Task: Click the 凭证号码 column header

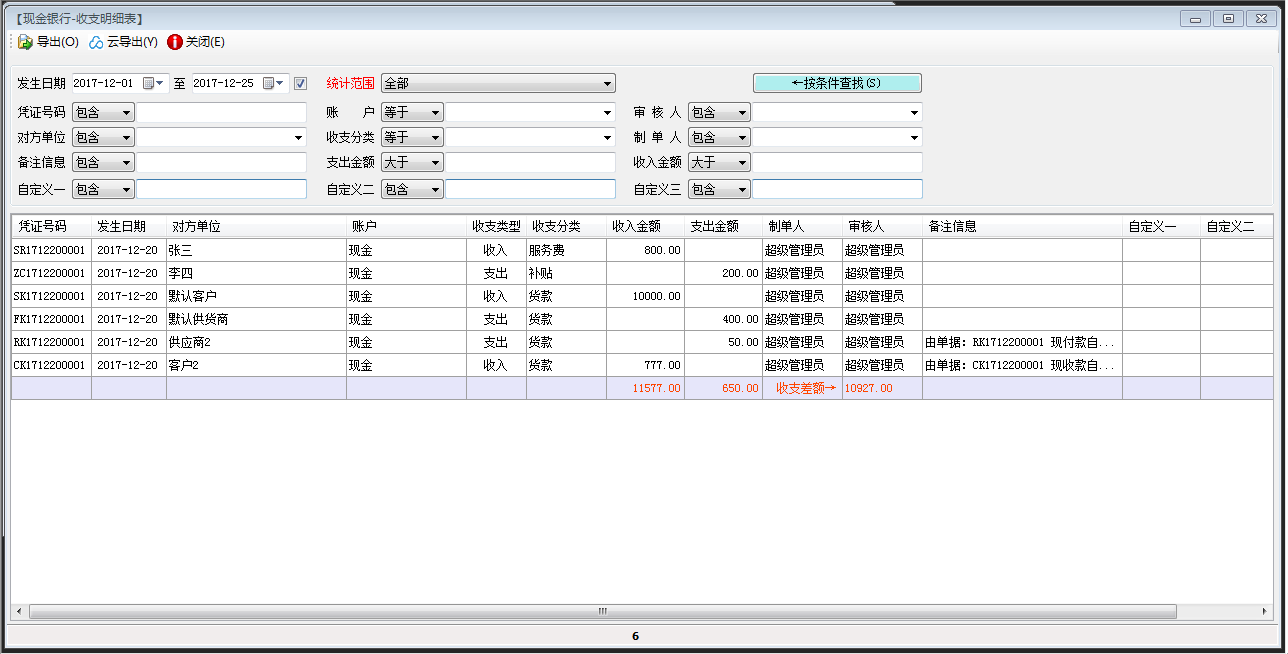Action: [50, 227]
